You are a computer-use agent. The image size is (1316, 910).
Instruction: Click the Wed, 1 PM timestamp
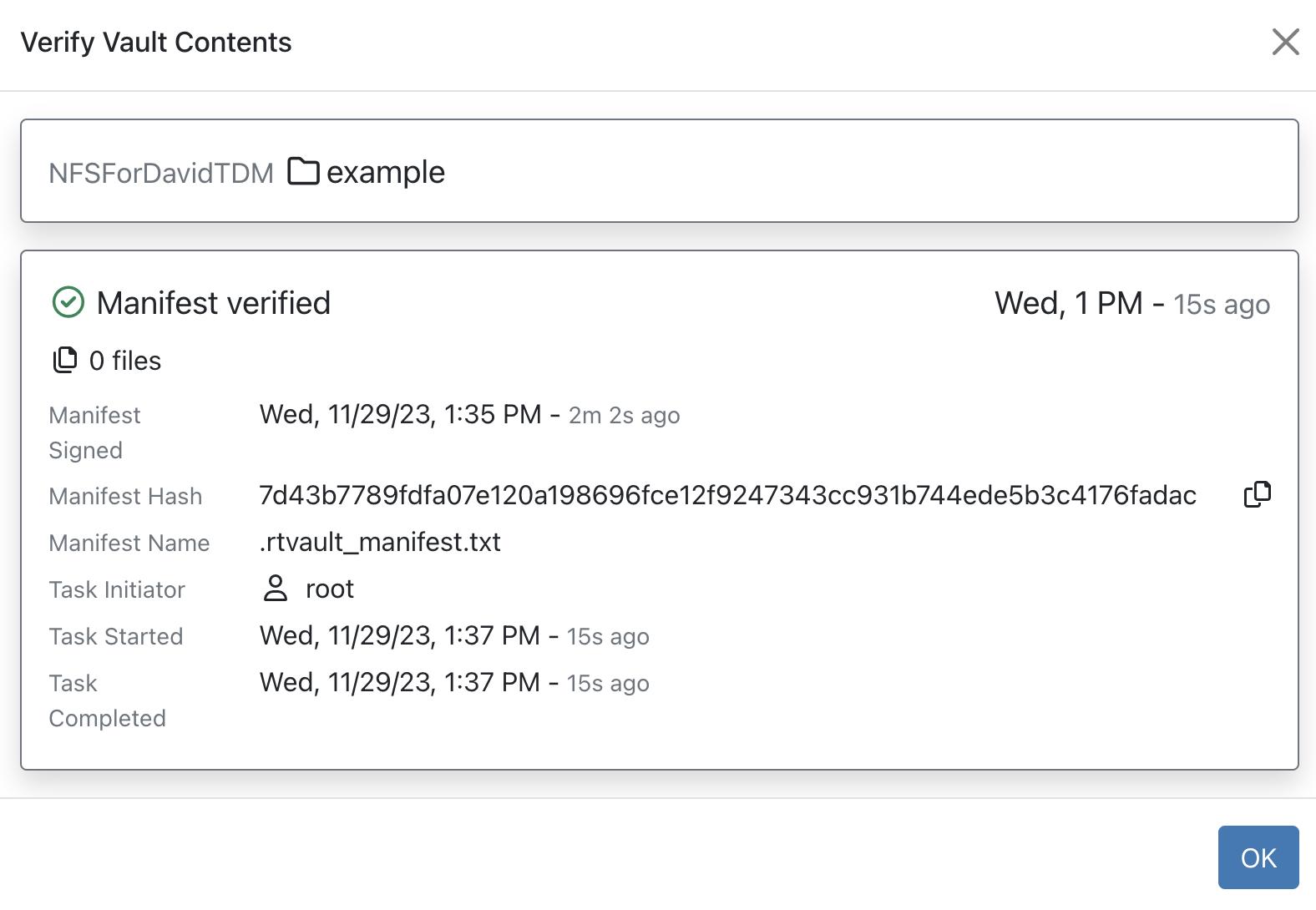pos(1077,303)
